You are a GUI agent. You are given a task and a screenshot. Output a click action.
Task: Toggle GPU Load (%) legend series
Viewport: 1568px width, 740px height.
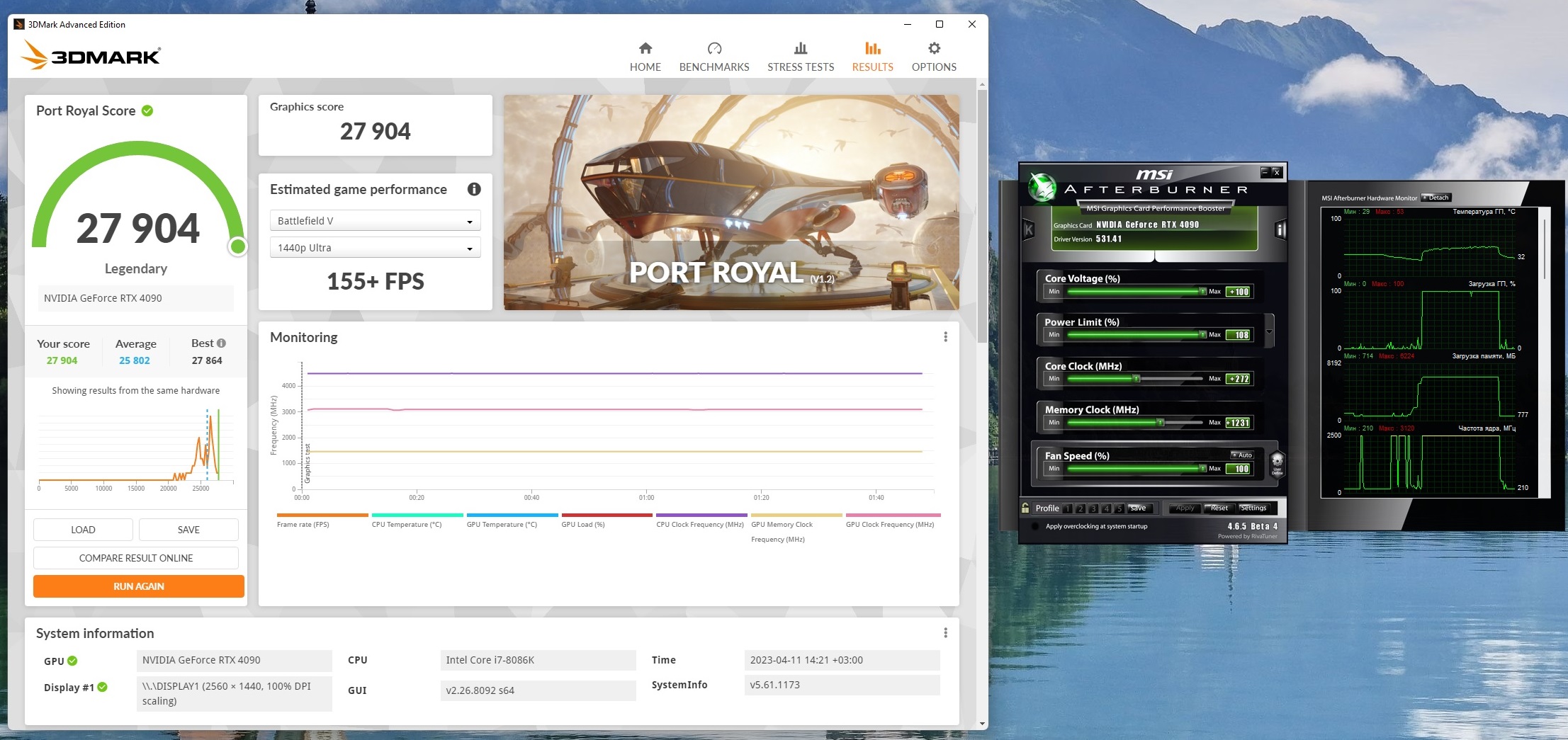pos(607,520)
